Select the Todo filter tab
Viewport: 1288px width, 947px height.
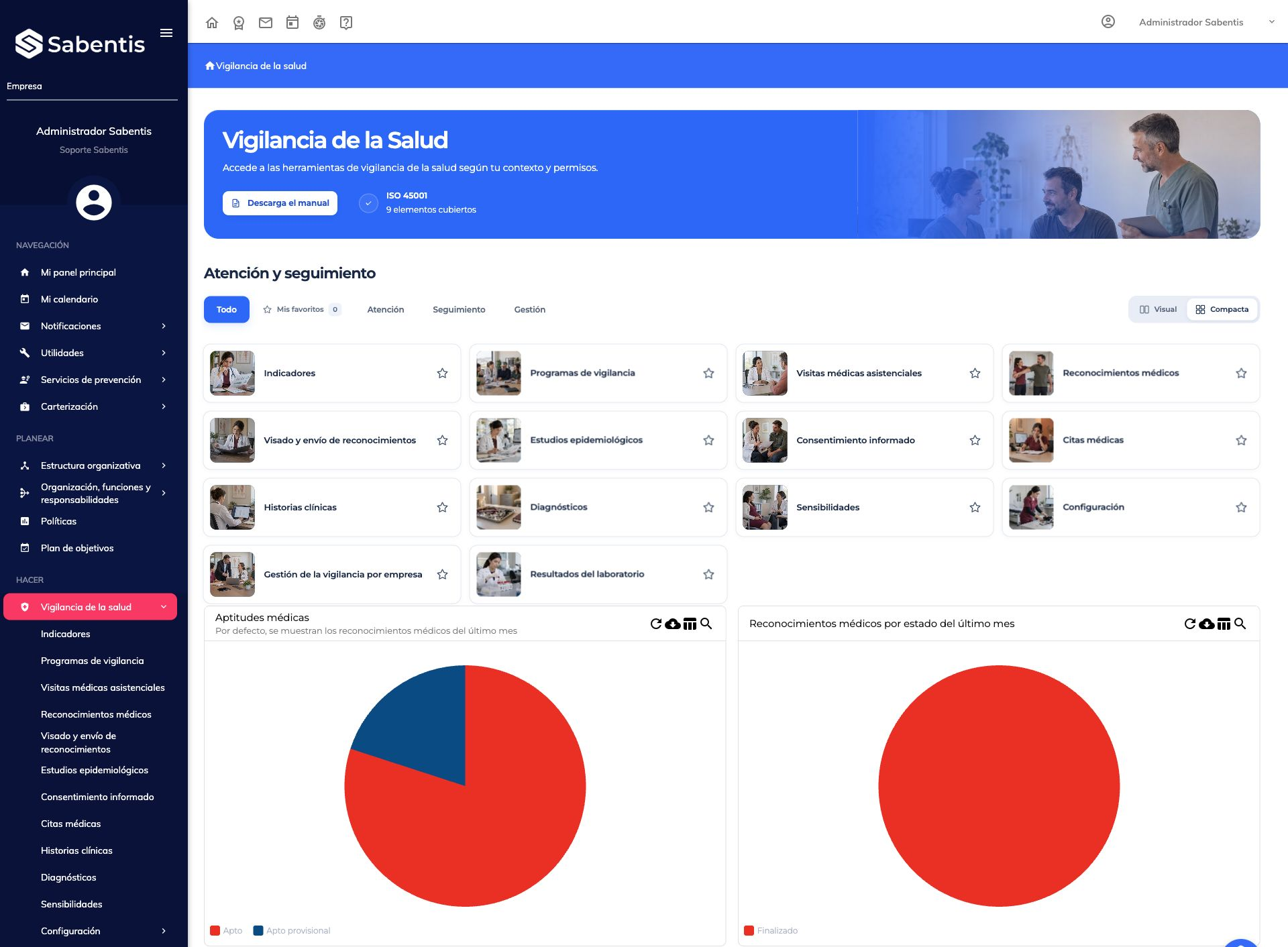point(227,309)
